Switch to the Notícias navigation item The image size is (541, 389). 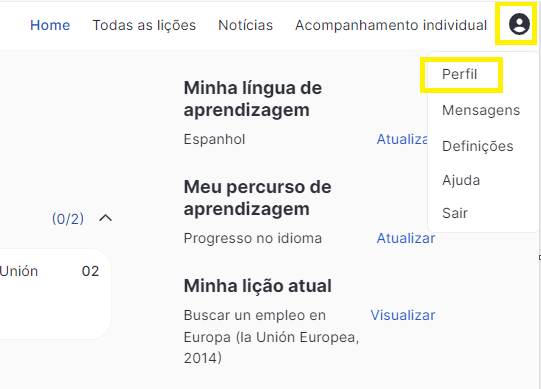pyautogui.click(x=246, y=25)
